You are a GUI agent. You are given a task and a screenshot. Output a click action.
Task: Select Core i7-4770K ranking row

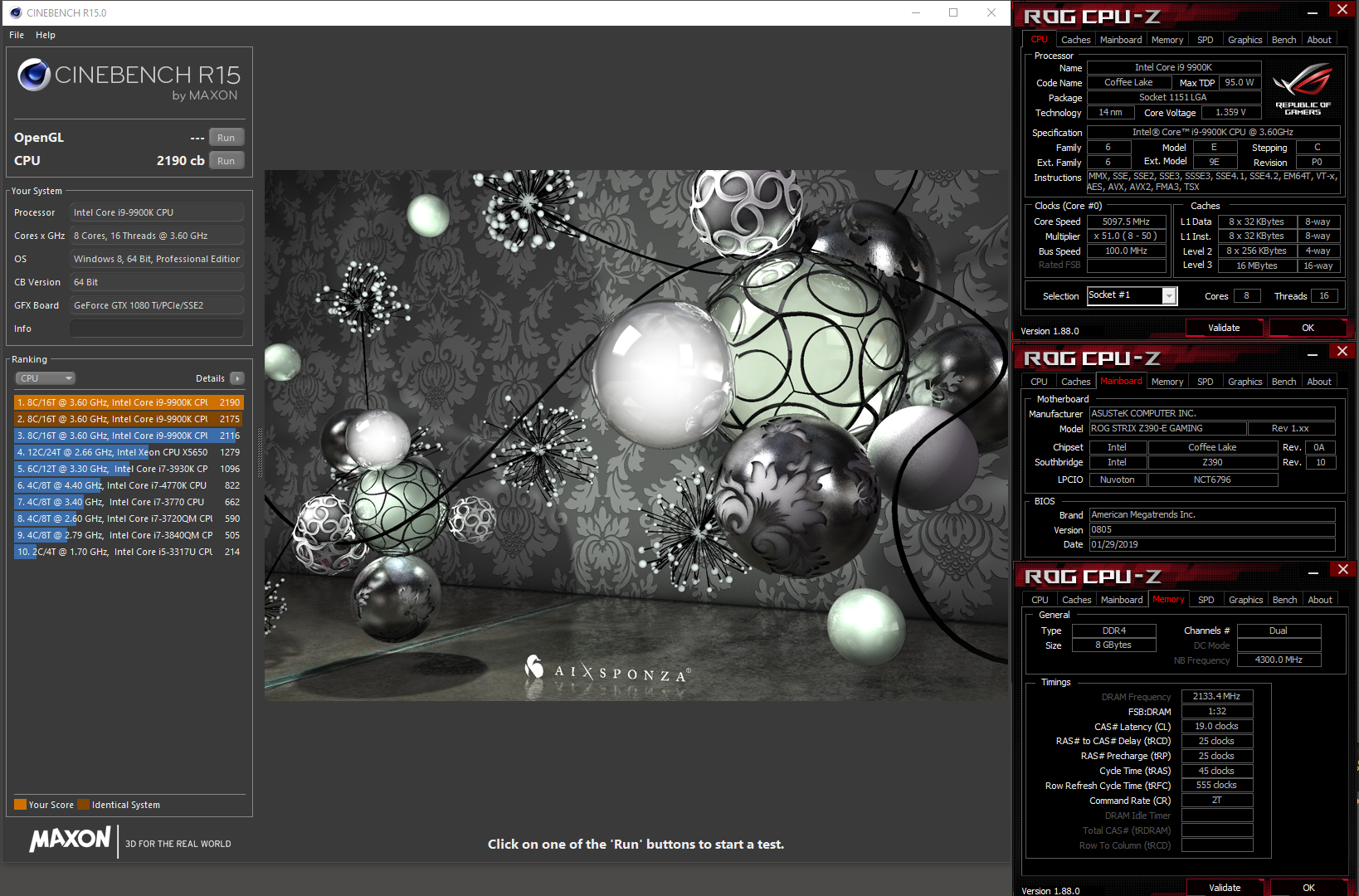coord(129,485)
